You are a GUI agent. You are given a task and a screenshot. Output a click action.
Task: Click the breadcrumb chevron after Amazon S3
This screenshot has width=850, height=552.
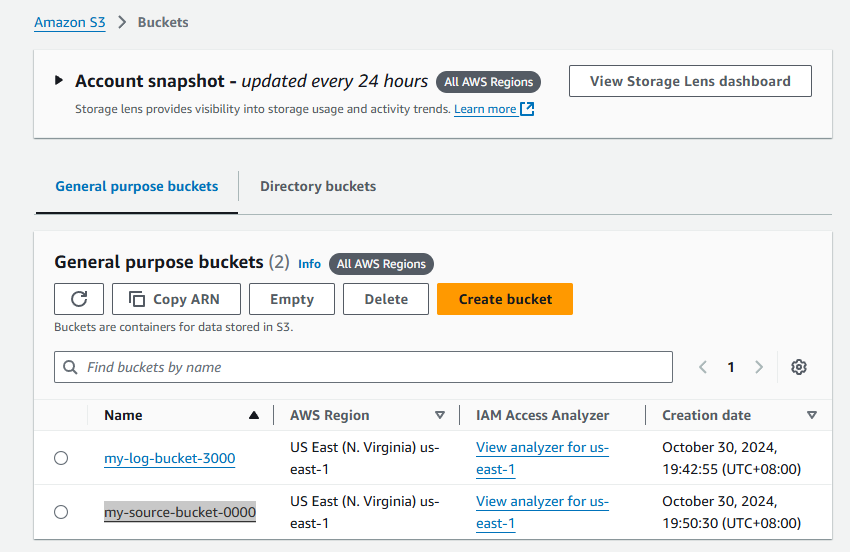122,22
